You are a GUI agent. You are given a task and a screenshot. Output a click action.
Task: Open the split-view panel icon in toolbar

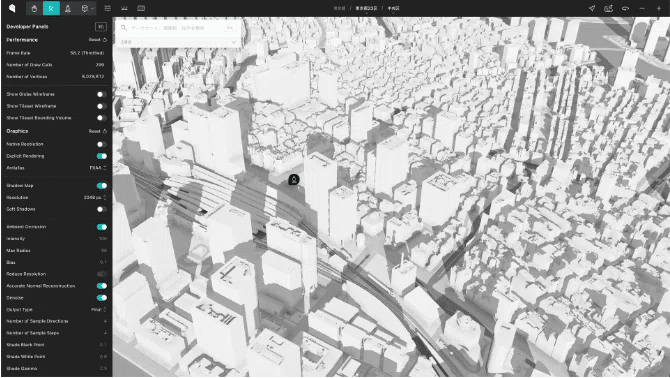(141, 9)
